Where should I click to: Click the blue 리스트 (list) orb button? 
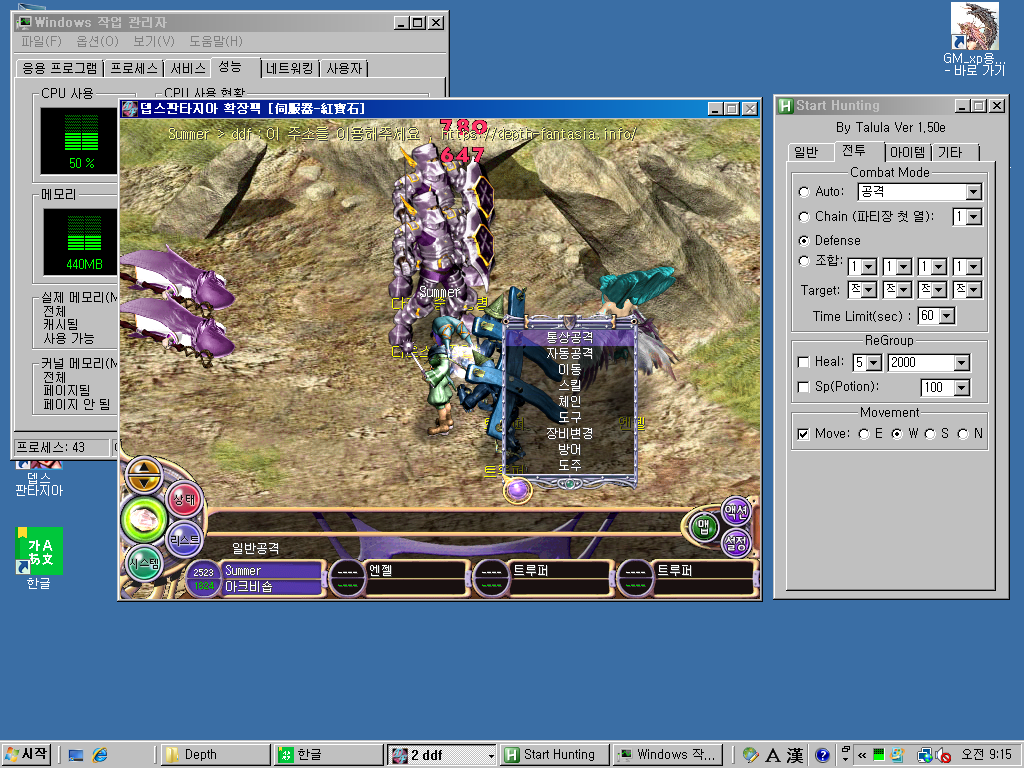185,539
